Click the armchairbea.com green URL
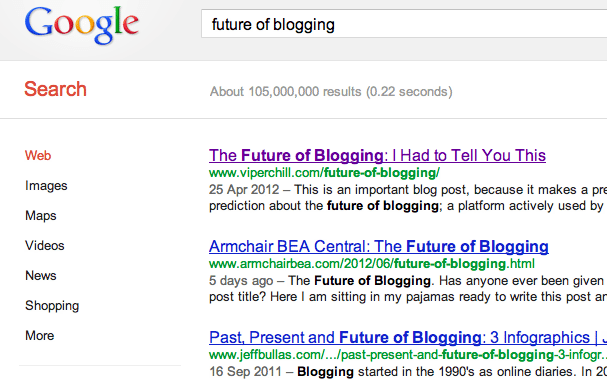 click(x=372, y=264)
